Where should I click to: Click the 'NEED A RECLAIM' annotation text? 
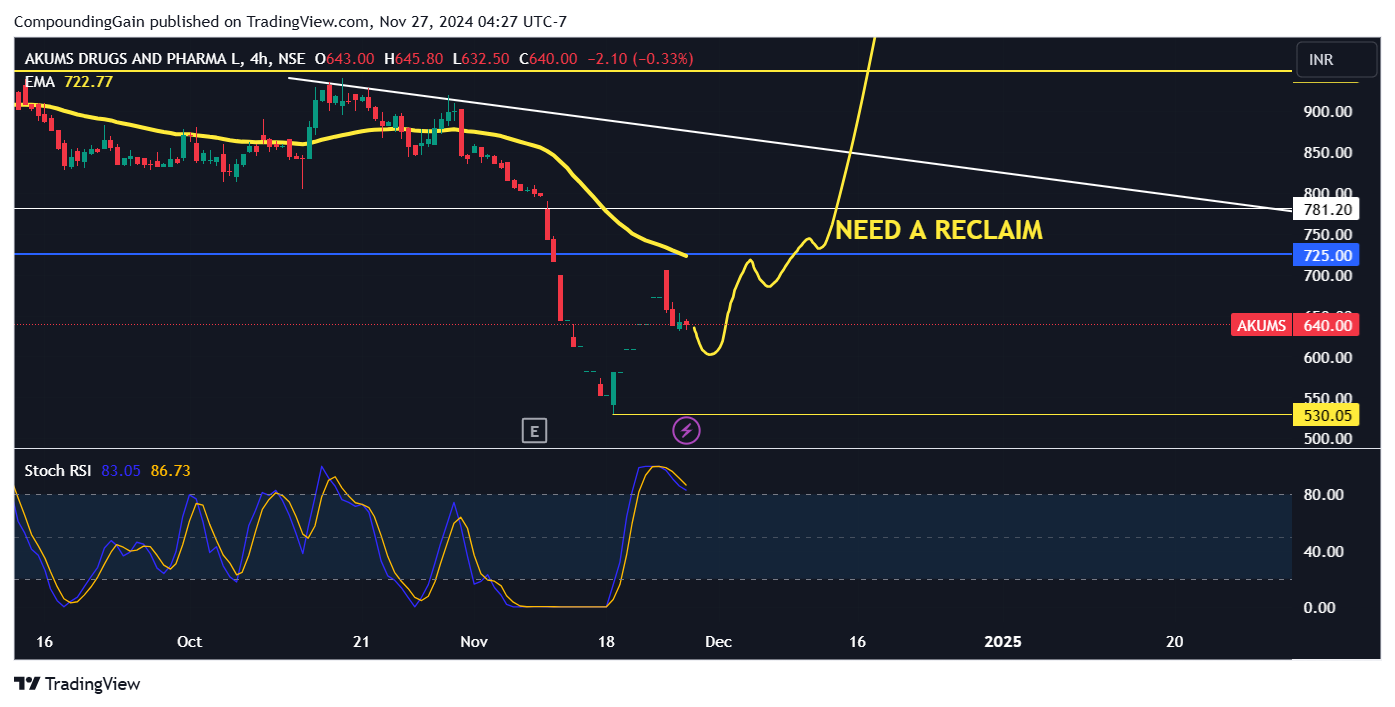(939, 230)
